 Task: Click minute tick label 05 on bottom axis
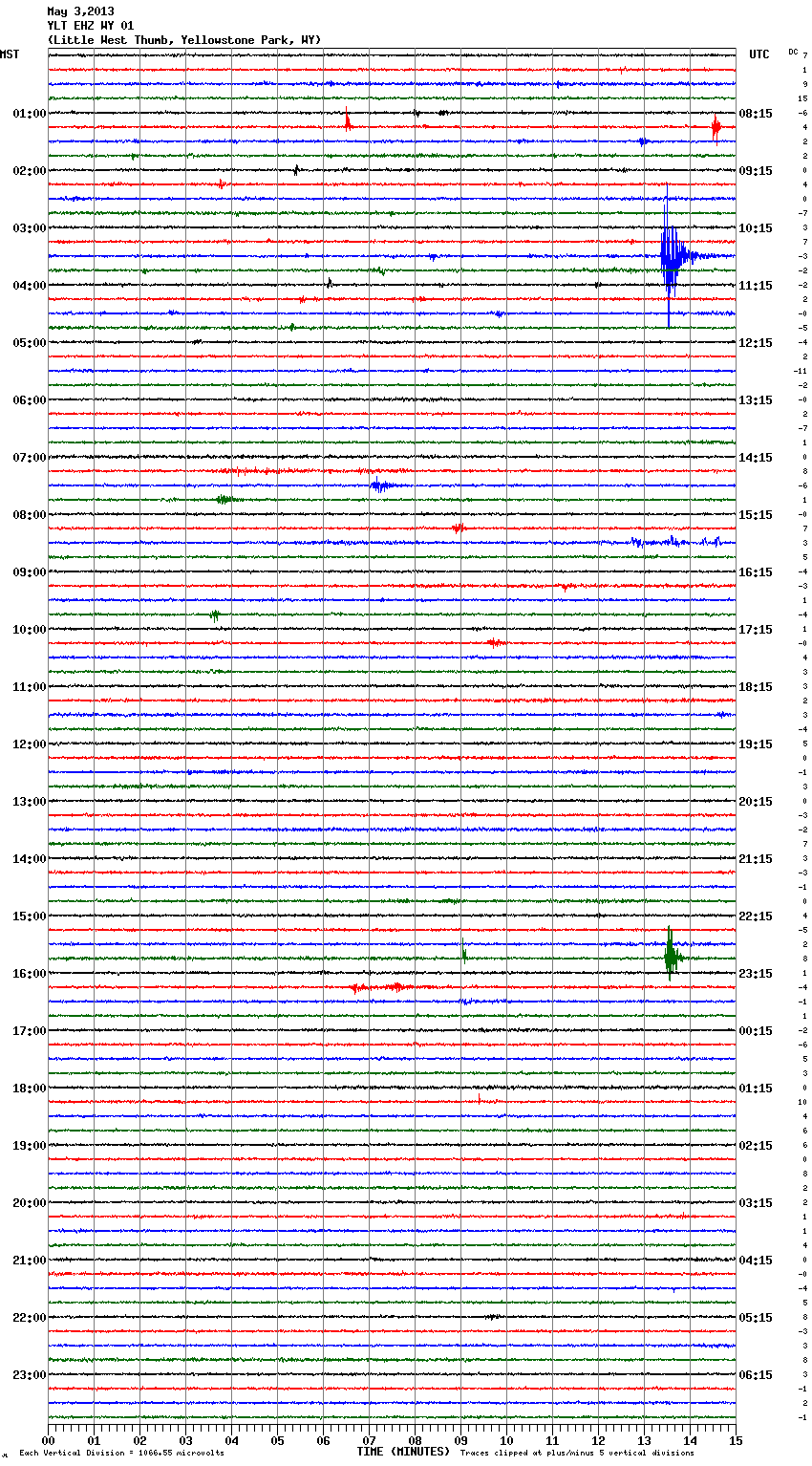(277, 1440)
